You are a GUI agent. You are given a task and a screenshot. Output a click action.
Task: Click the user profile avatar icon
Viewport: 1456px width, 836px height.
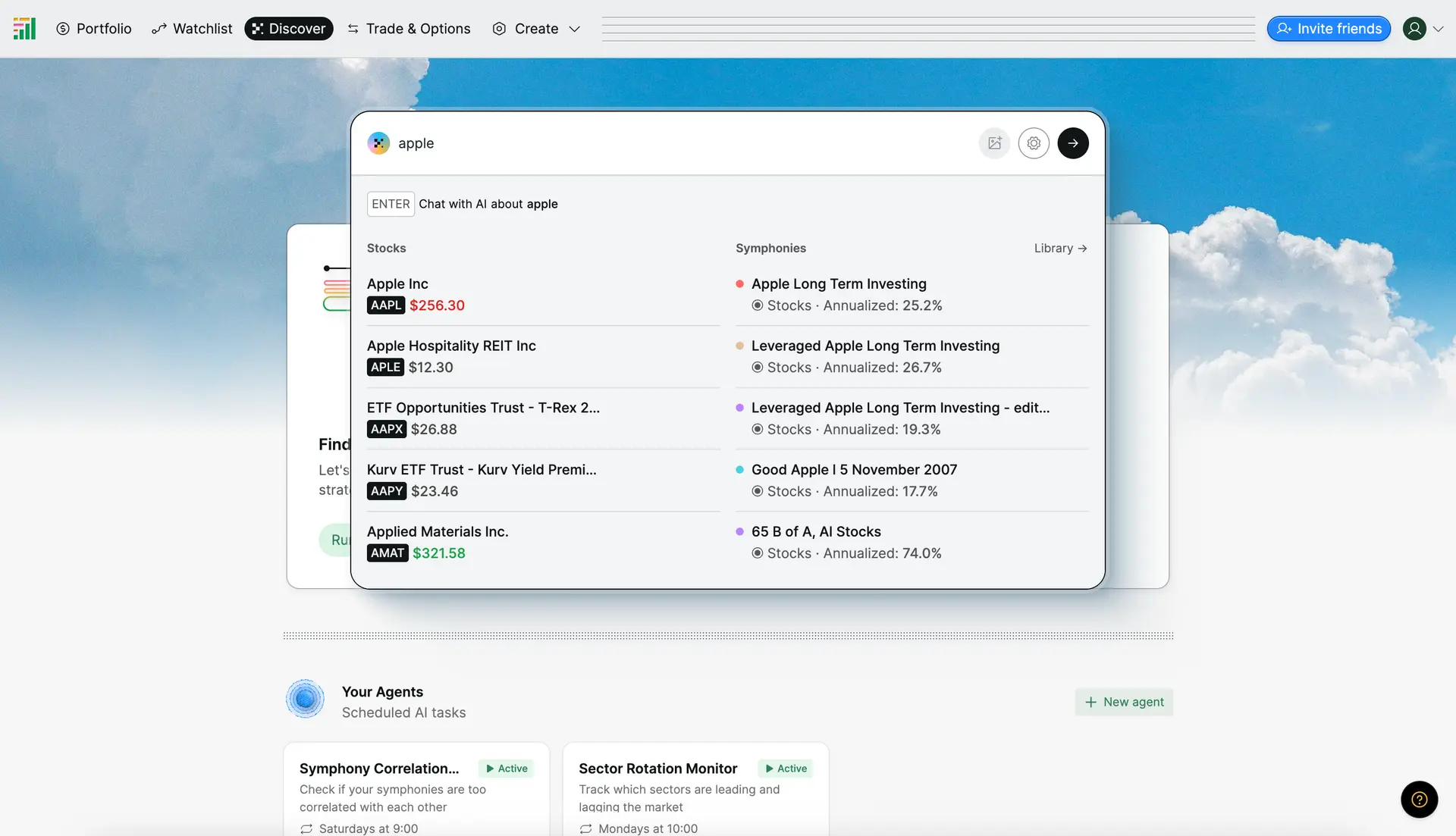pos(1414,29)
